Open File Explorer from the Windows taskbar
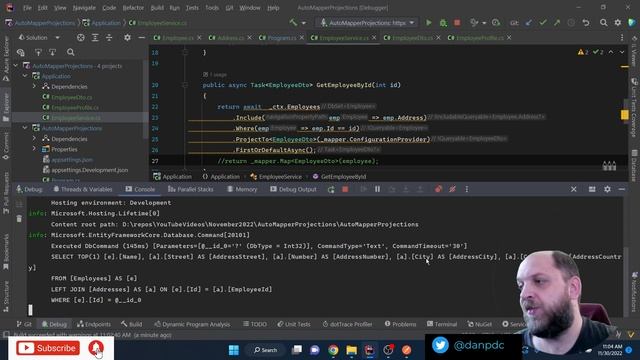640x360 pixels. pos(351,350)
